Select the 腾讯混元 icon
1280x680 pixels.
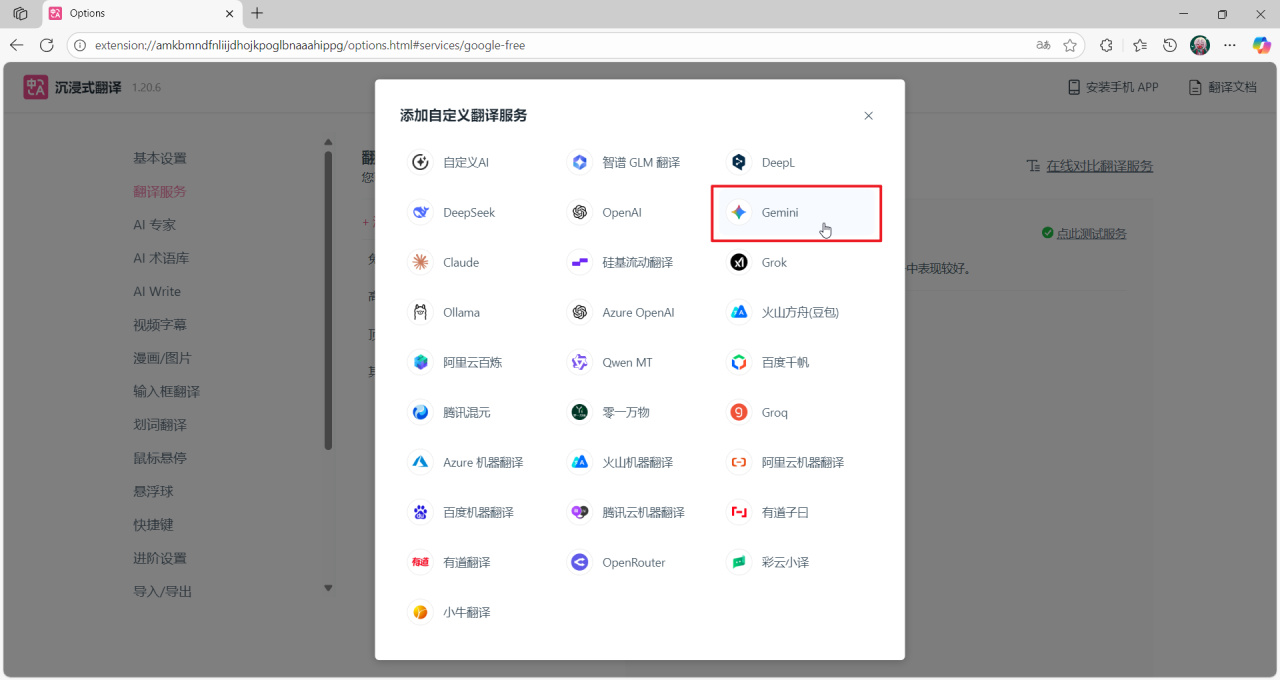coord(421,412)
